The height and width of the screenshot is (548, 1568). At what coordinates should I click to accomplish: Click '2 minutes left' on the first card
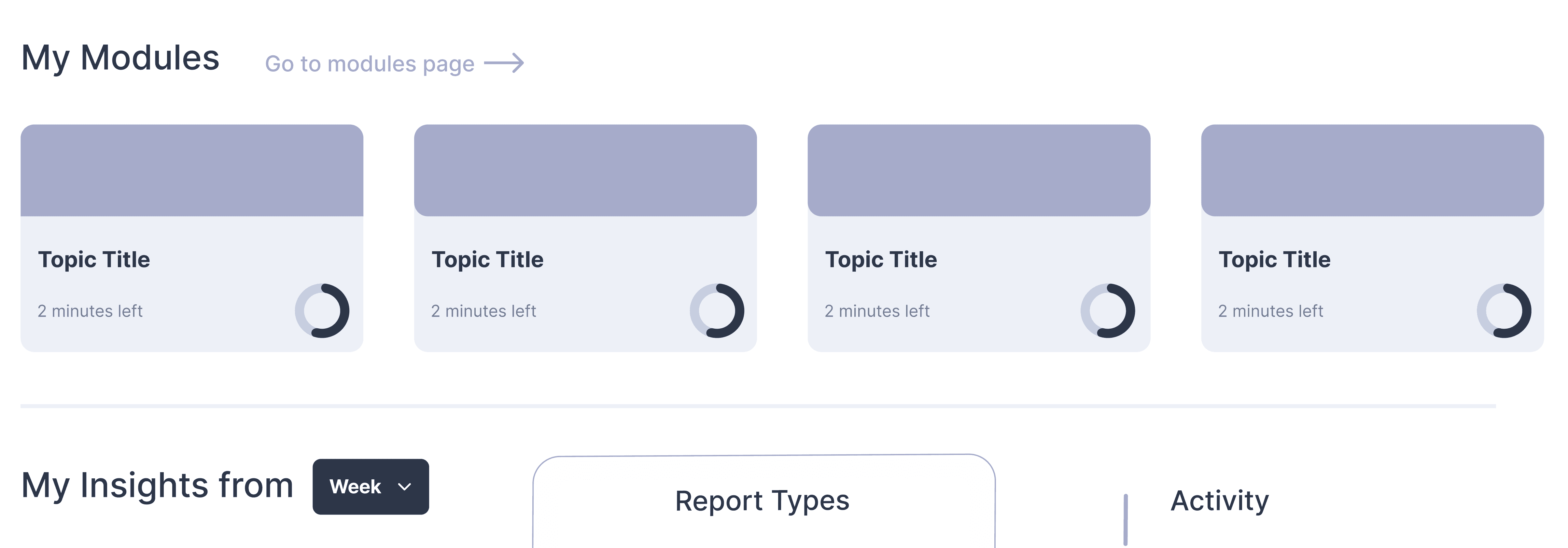[x=90, y=311]
